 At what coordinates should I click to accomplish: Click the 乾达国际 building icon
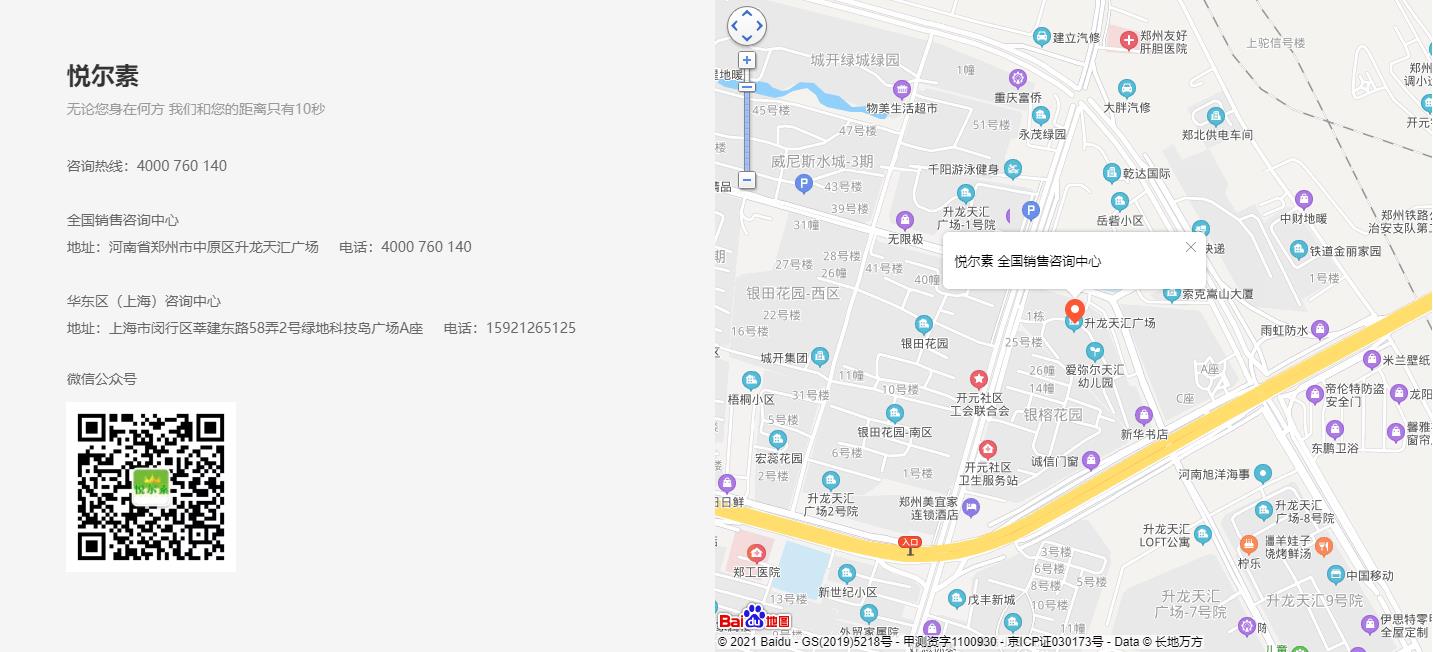tap(1111, 173)
